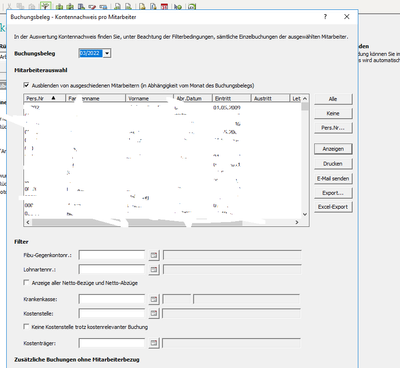Viewport: 400px width, 368px height.
Task: Sort list by Austritt column header
Action: tap(270, 98)
